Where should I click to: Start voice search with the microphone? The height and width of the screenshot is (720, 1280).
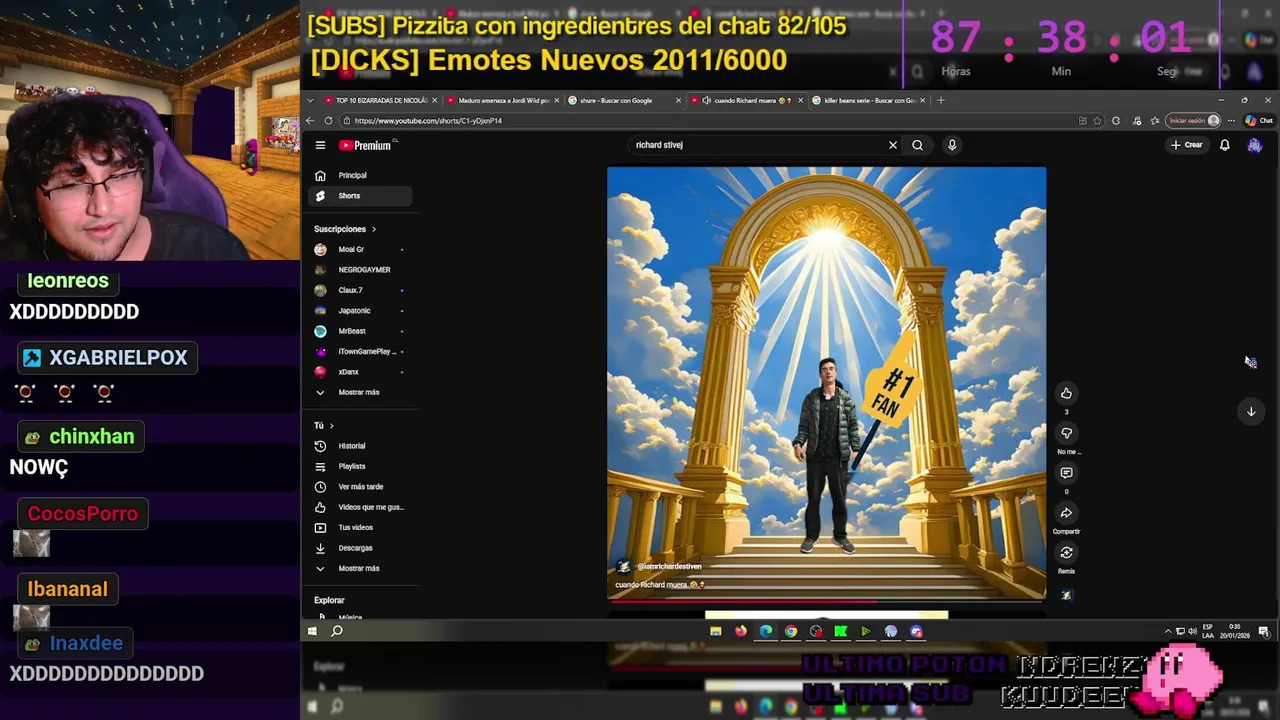click(952, 145)
